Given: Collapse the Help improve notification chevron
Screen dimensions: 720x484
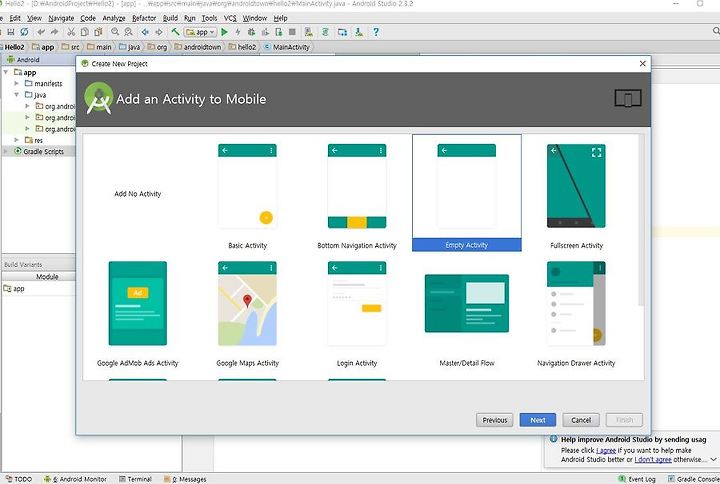Looking at the screenshot, I should click(x=713, y=459).
